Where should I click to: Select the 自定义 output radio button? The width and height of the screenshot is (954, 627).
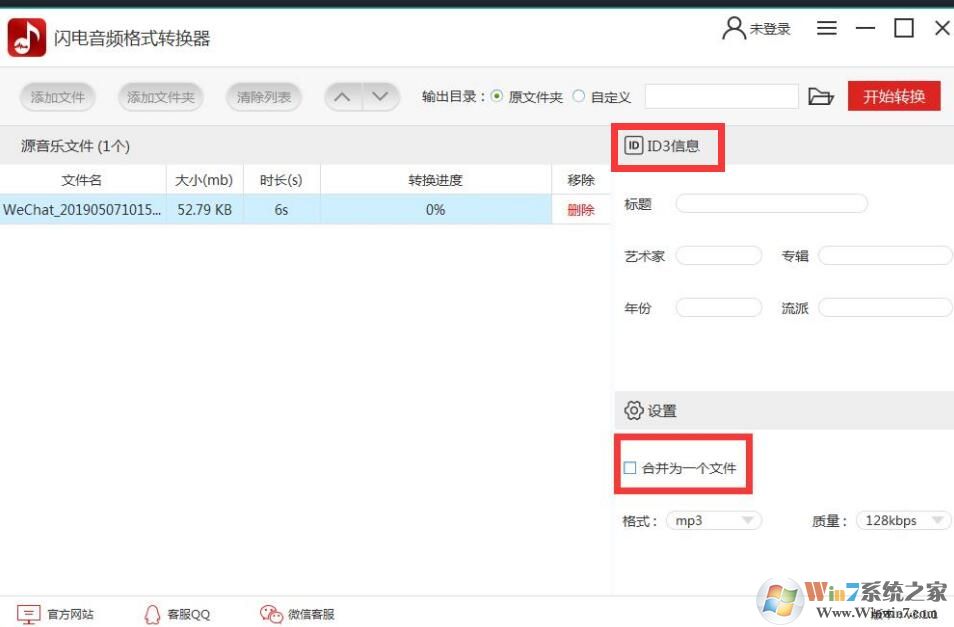click(x=579, y=96)
